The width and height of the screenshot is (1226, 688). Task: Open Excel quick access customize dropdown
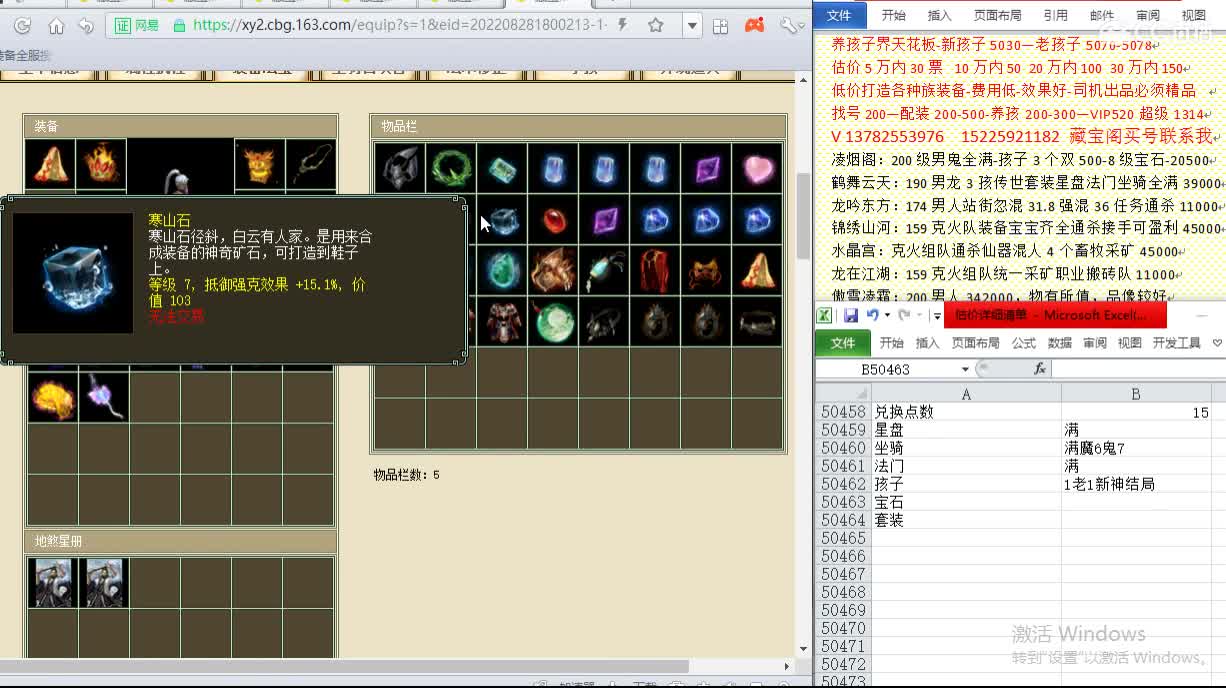click(x=935, y=316)
